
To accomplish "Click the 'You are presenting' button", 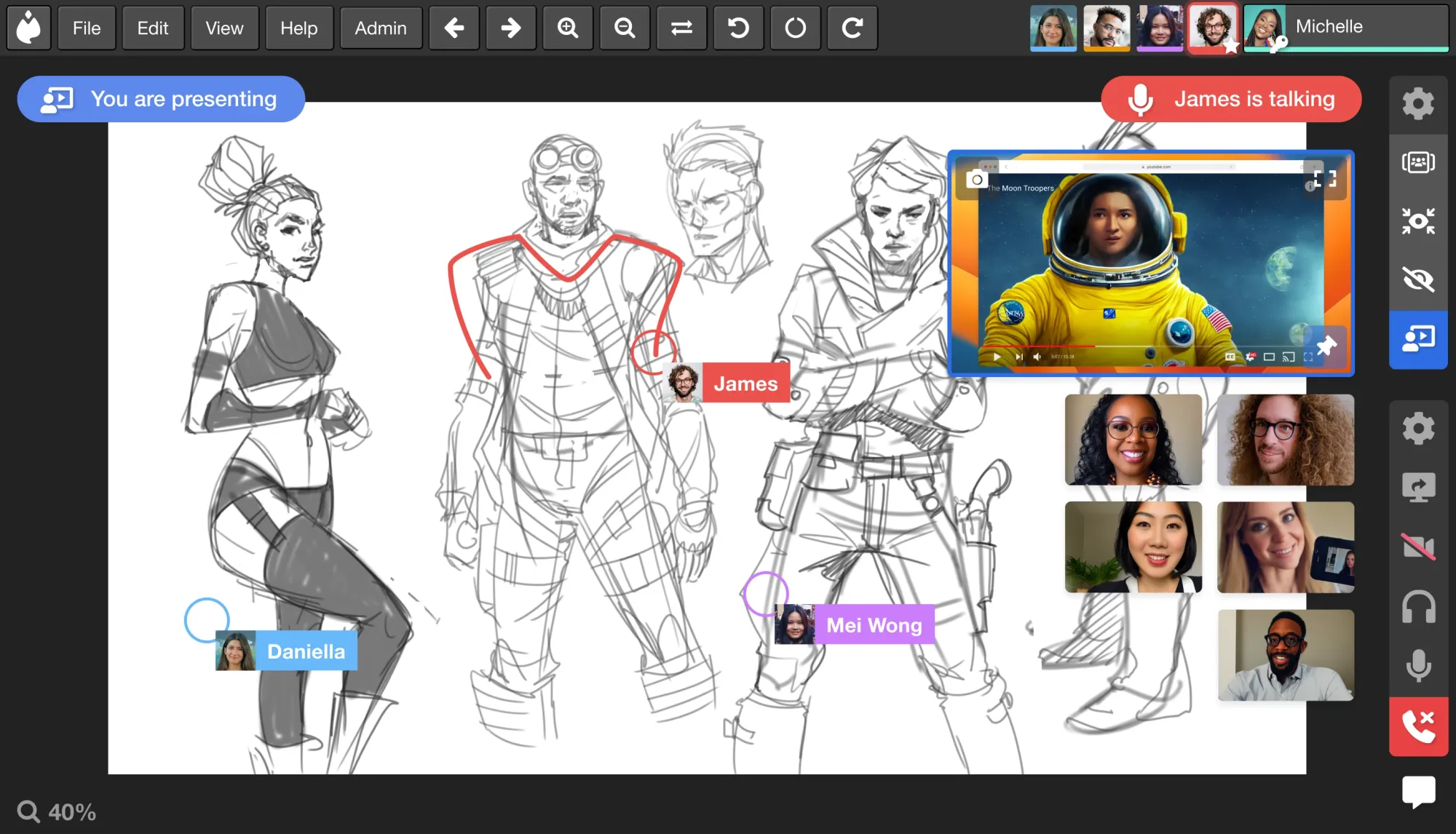I will point(161,99).
